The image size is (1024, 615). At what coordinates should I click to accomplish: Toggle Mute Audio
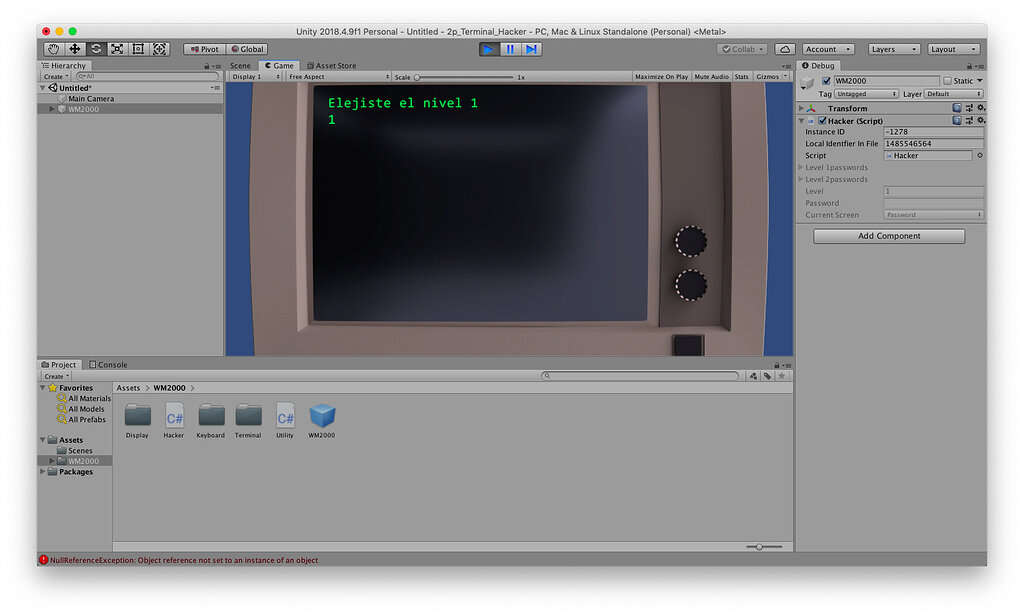(711, 76)
